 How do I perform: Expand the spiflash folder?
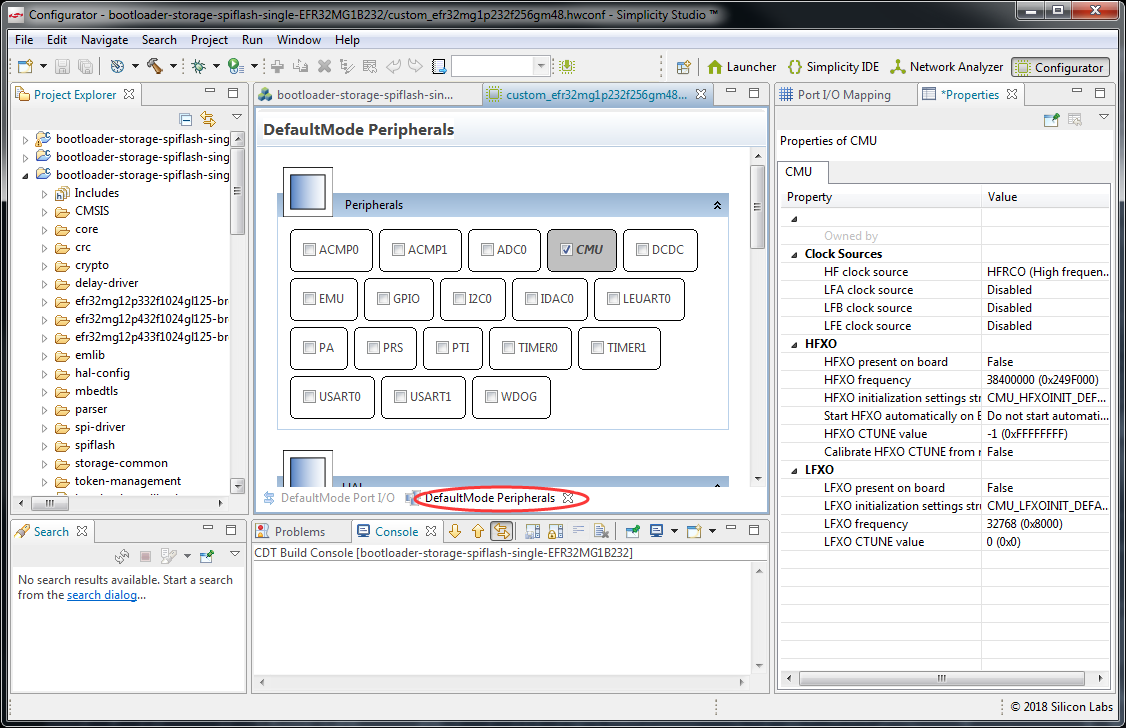tap(45, 445)
